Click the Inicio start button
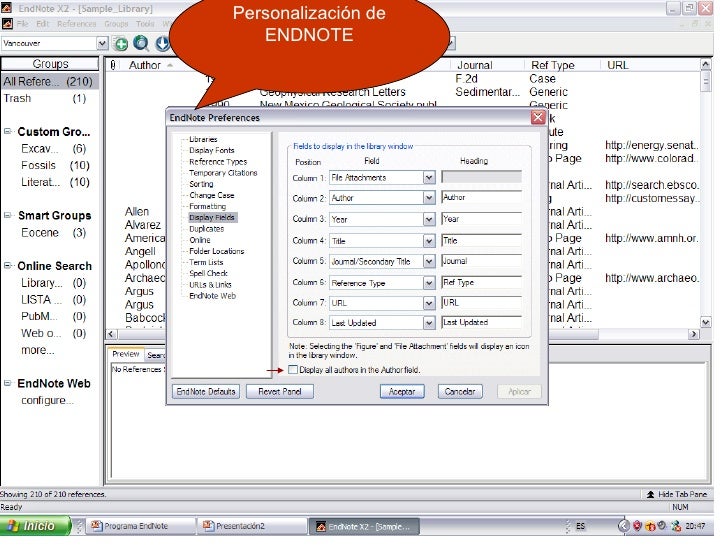This screenshot has height=546, width=728. coord(35,526)
